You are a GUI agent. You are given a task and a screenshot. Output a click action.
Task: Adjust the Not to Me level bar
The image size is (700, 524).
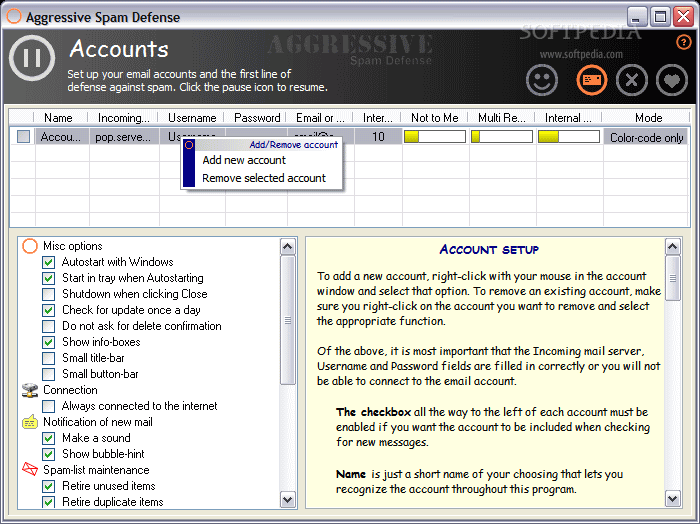[435, 137]
